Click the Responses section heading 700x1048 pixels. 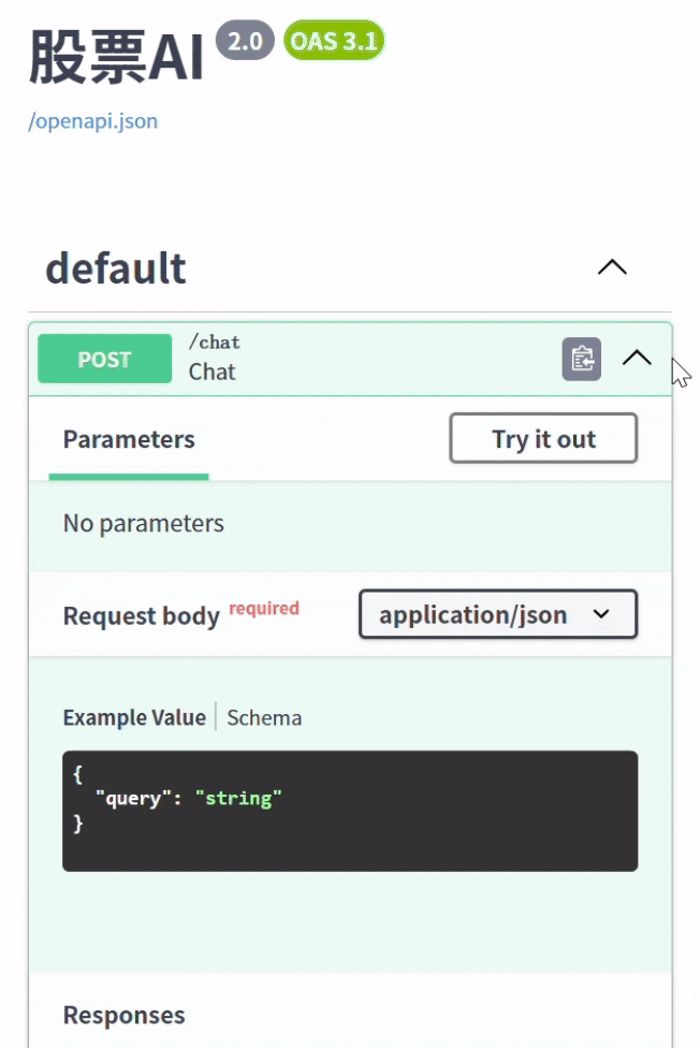pyautogui.click(x=124, y=1016)
